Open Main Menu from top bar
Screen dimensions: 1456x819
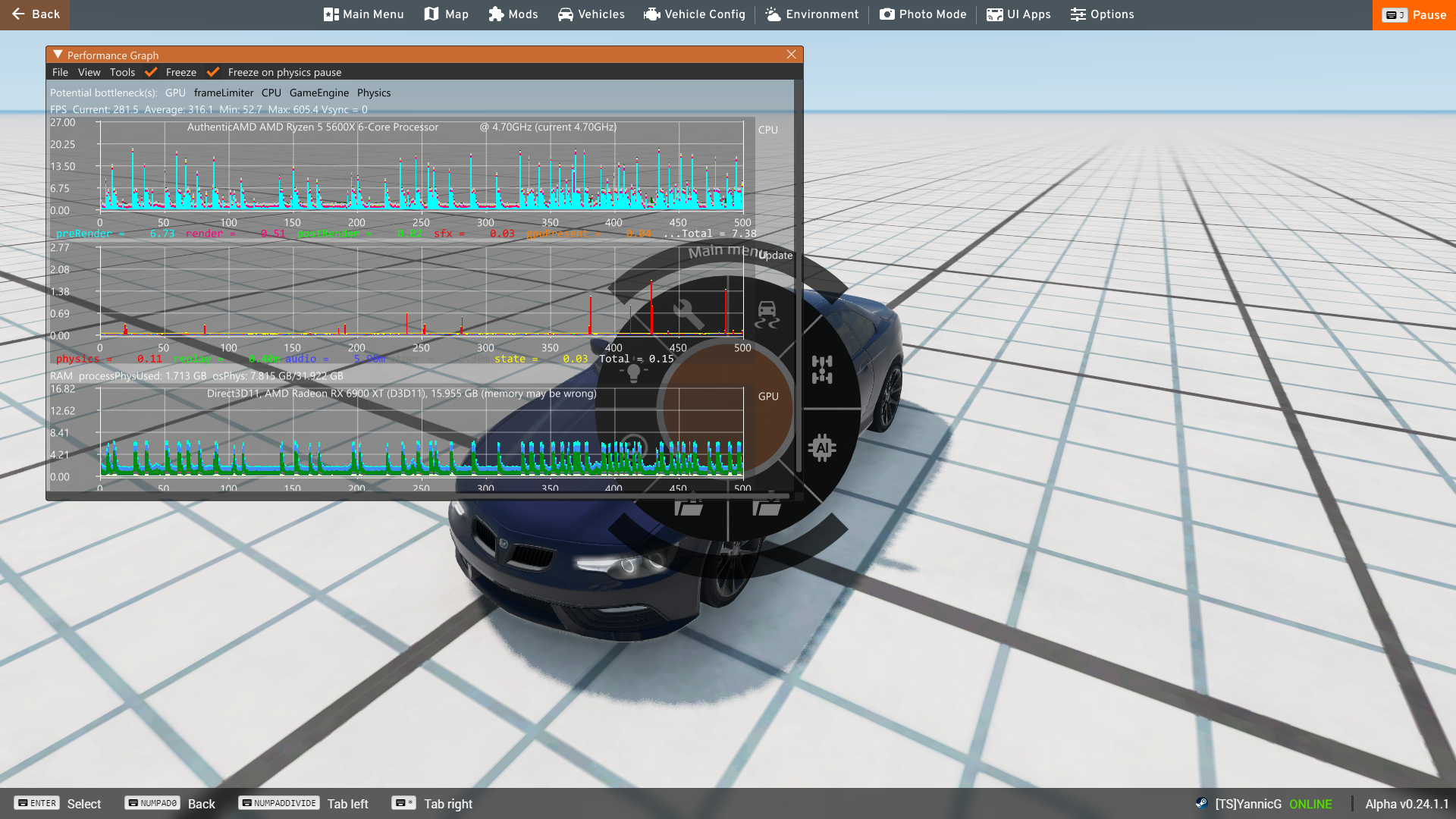(x=364, y=14)
